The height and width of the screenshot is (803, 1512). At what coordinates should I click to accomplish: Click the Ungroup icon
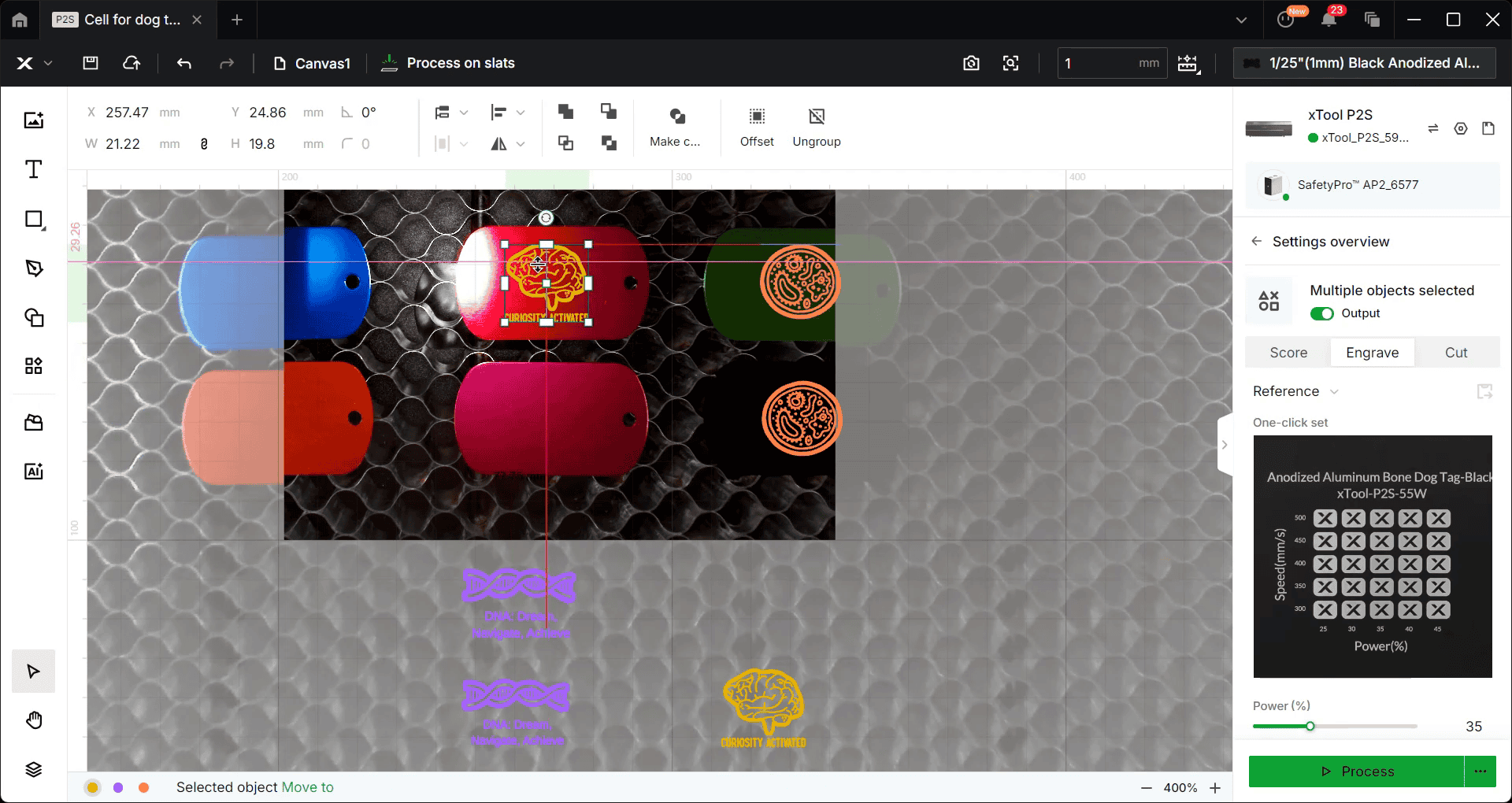point(816,117)
